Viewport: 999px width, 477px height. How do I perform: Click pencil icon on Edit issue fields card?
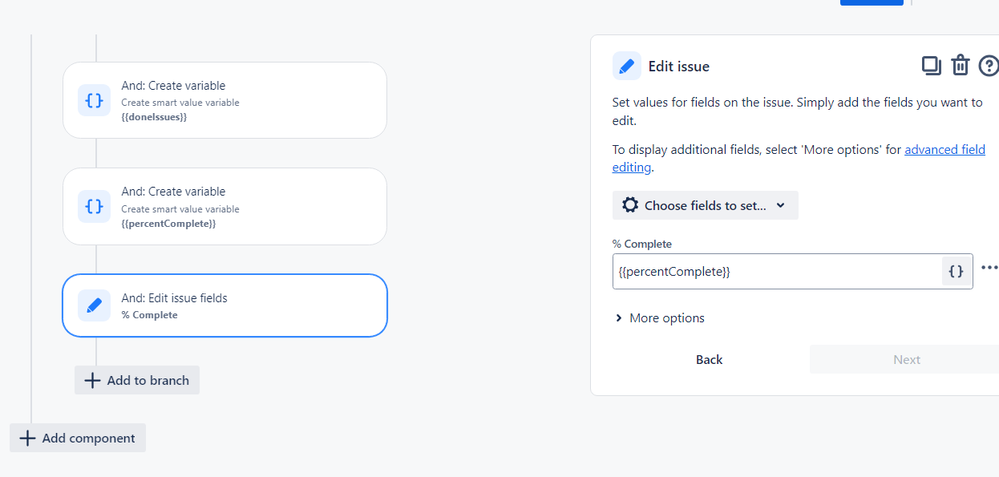(x=94, y=306)
